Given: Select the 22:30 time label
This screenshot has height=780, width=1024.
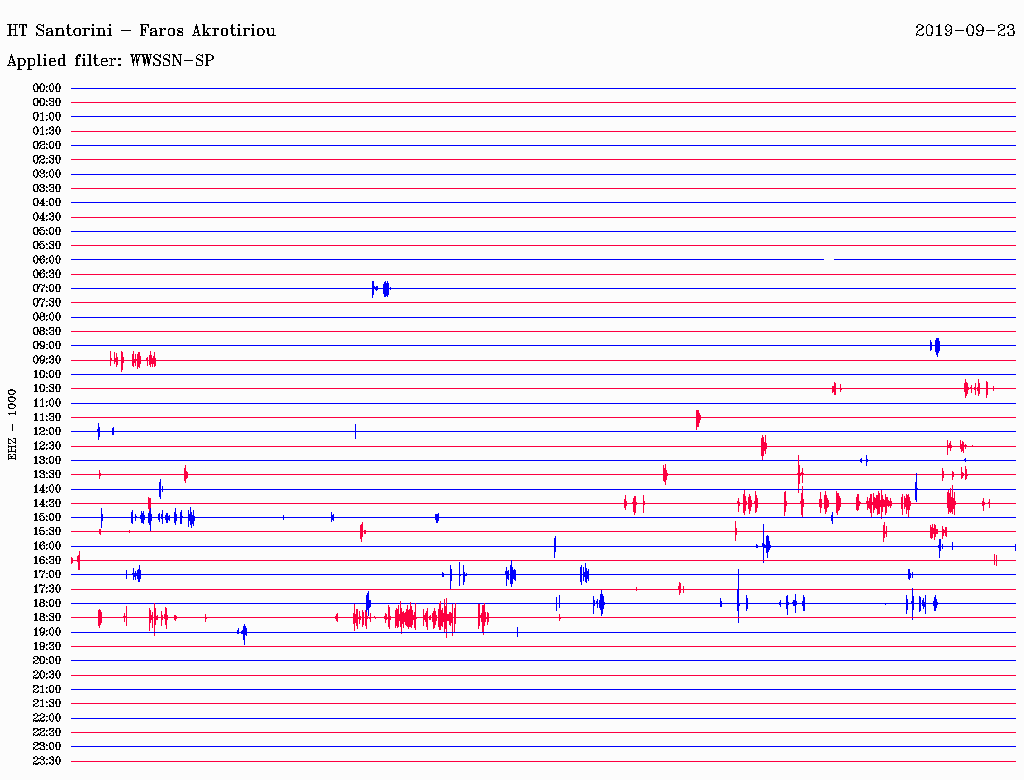Looking at the screenshot, I should [x=47, y=732].
